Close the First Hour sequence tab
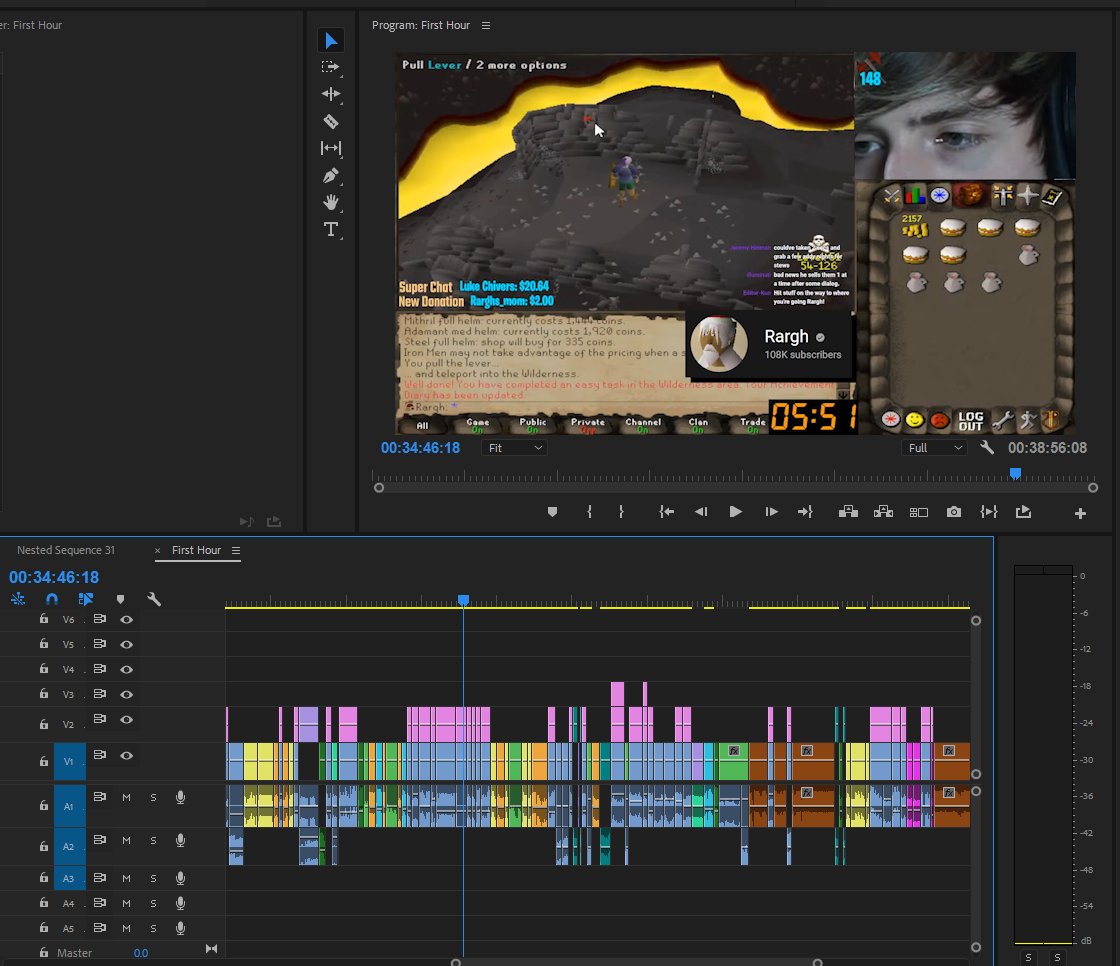 tap(157, 551)
